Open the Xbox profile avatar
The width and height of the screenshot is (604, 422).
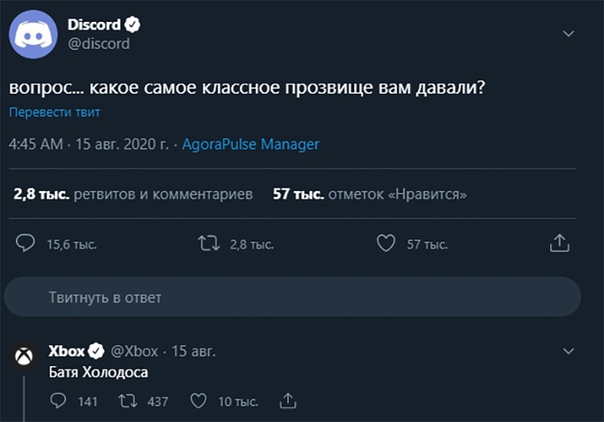[24, 356]
